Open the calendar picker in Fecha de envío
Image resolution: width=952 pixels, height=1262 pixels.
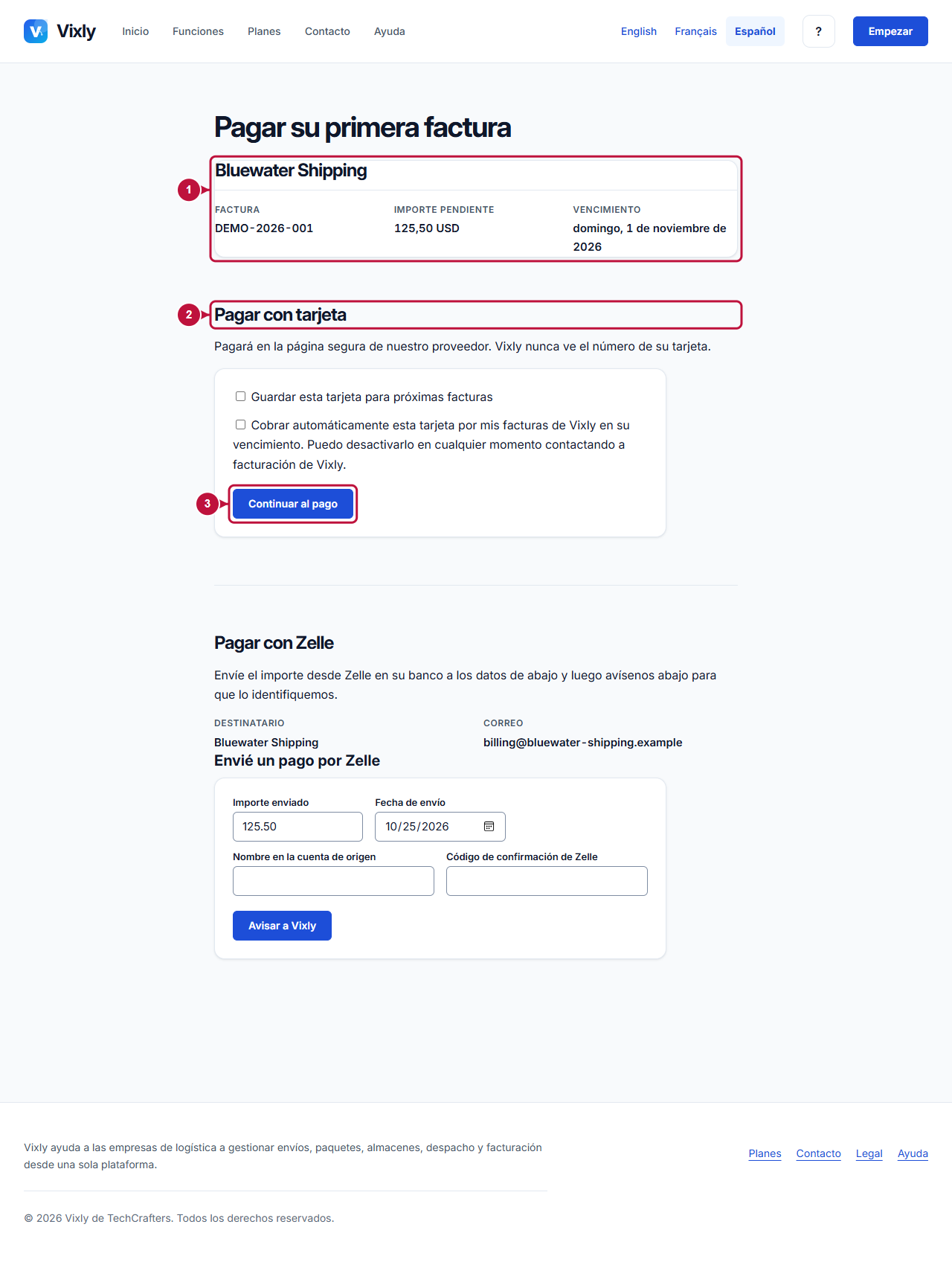(x=489, y=827)
